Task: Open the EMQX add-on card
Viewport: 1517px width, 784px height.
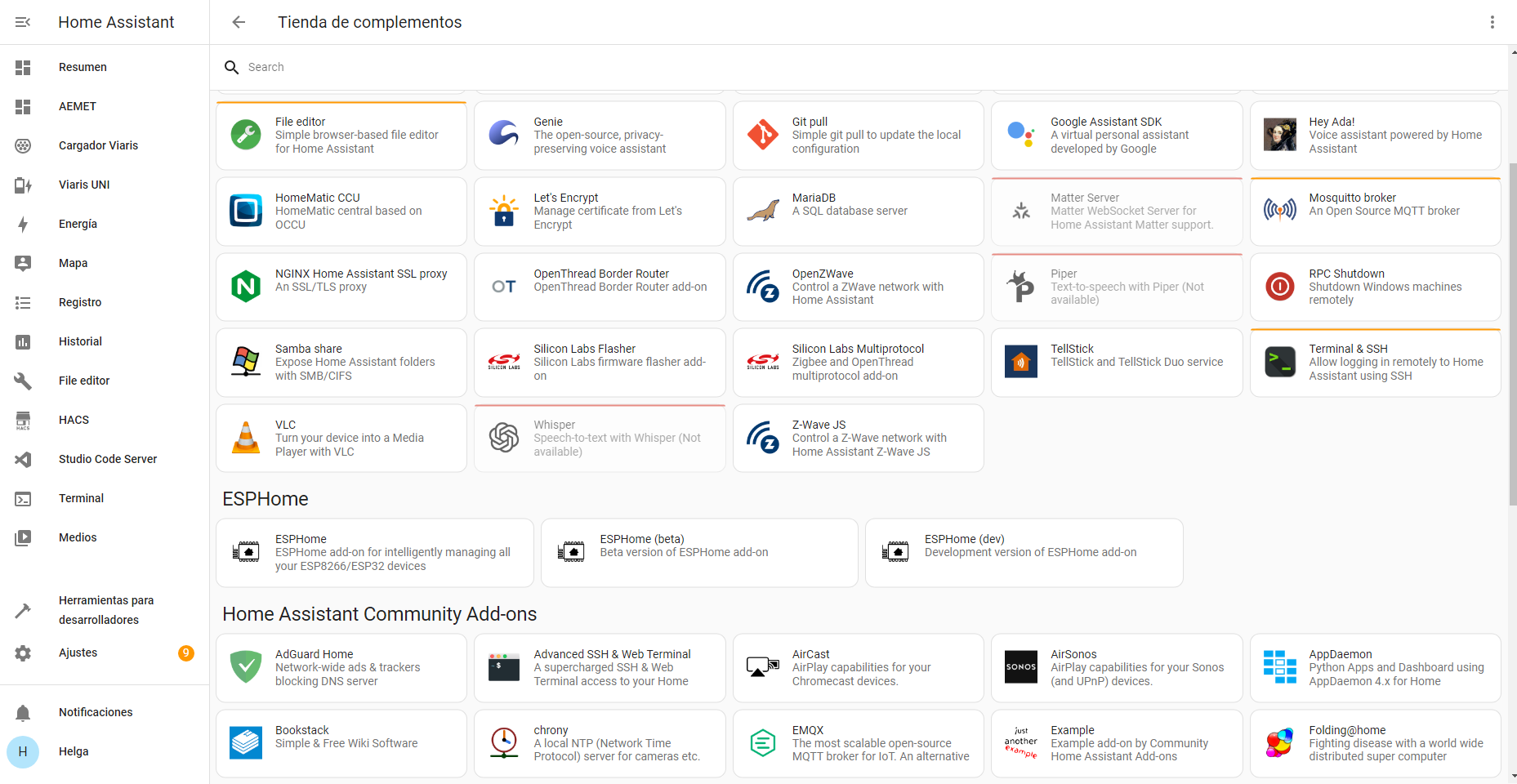Action: [859, 744]
